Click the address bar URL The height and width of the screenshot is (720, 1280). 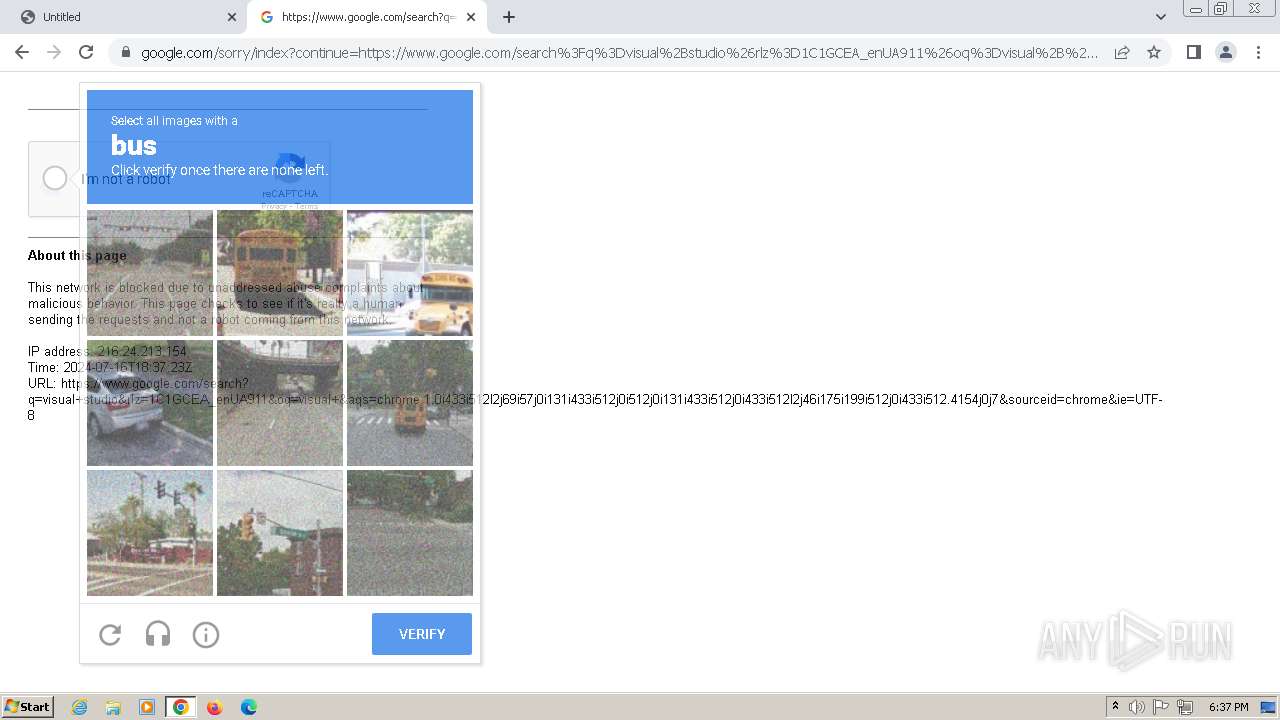620,53
